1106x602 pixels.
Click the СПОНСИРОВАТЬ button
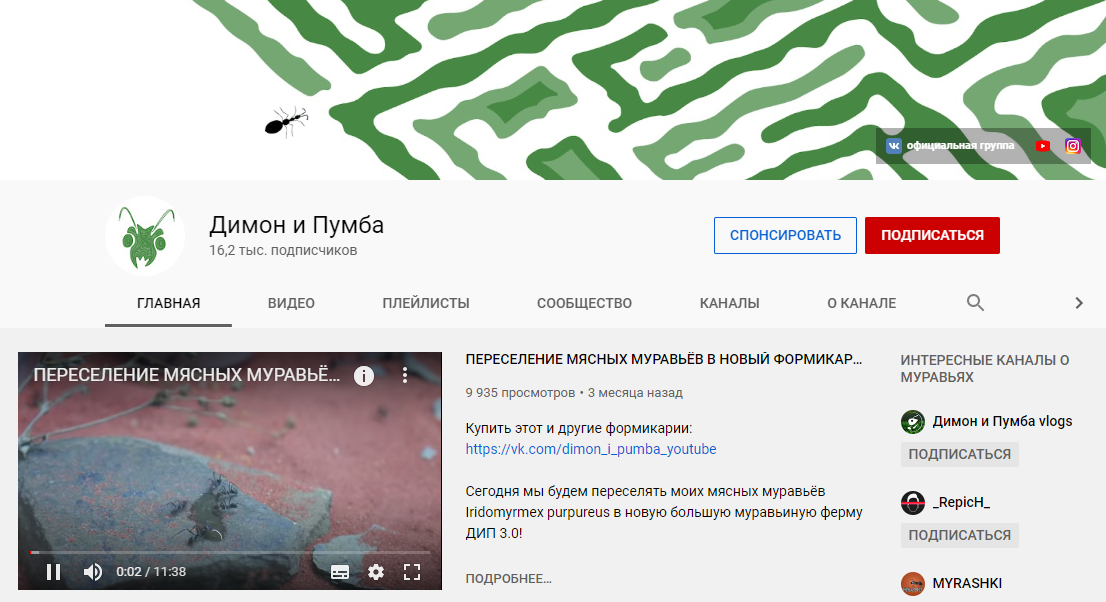pyautogui.click(x=785, y=236)
